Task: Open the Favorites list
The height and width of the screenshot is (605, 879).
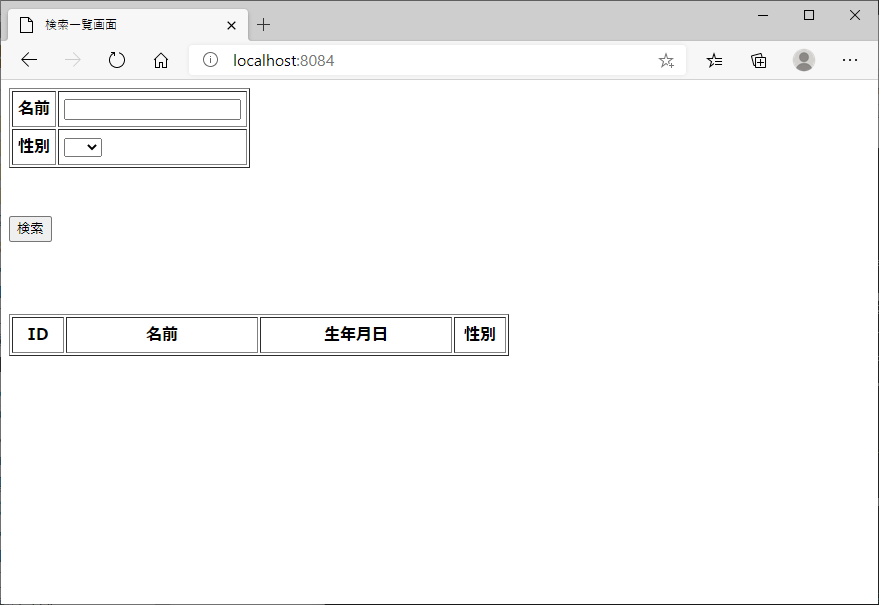Action: click(x=714, y=60)
